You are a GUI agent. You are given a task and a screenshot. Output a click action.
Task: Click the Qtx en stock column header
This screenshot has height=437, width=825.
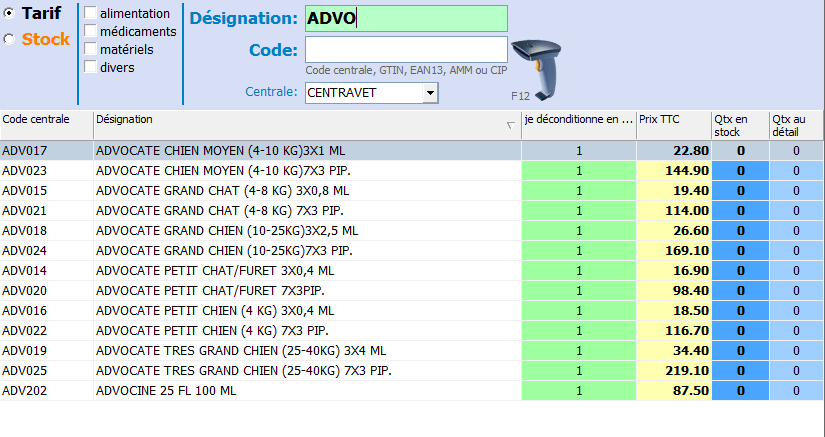point(741,125)
